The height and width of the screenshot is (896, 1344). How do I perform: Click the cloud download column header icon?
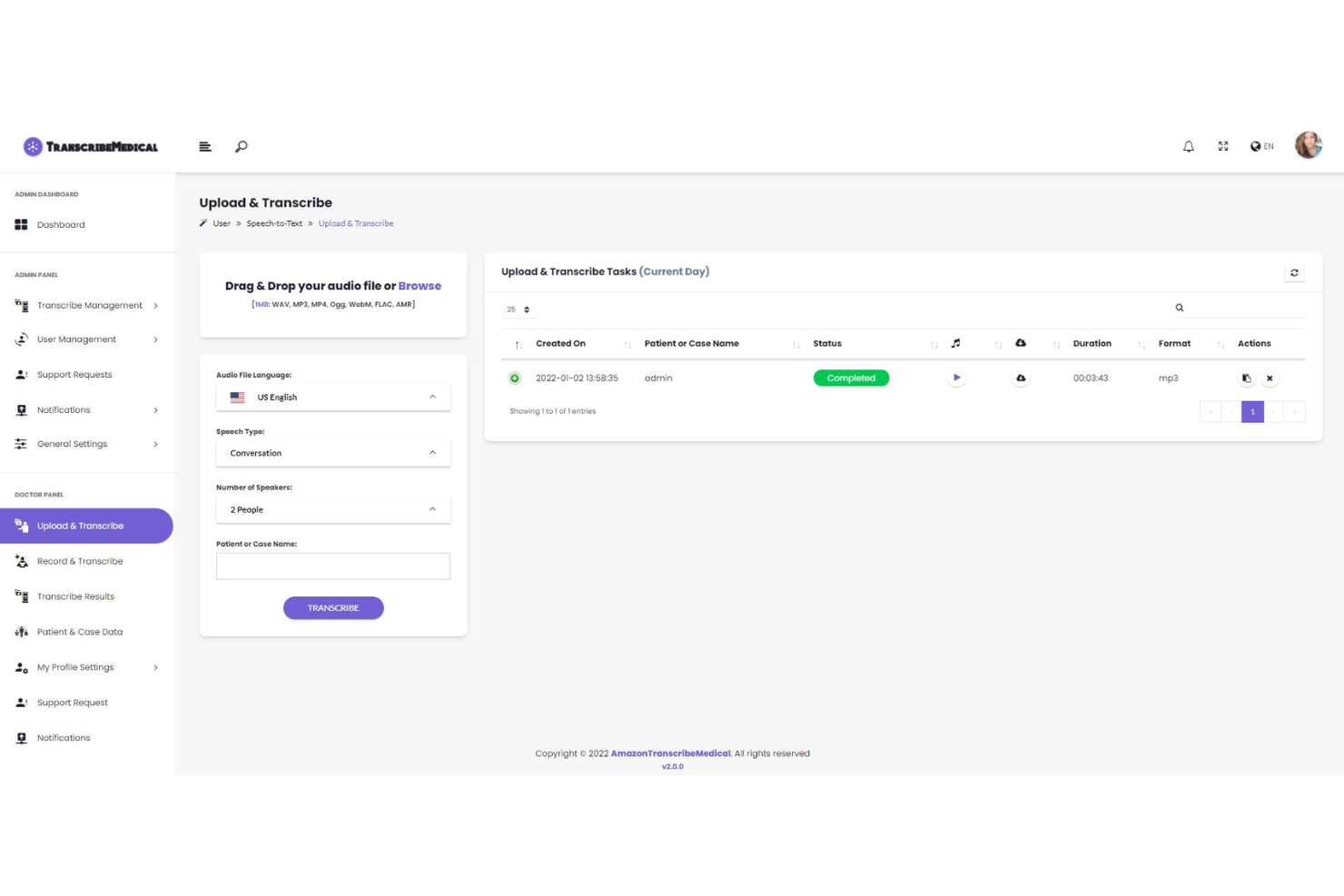click(x=1021, y=343)
